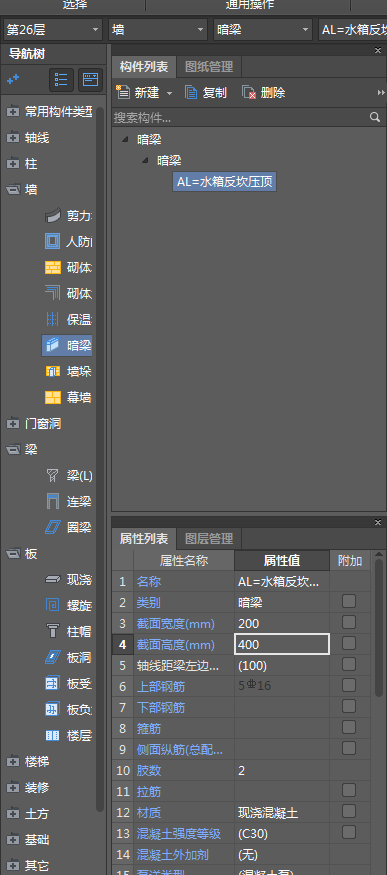
Task: Click the add-new plus icon in navigation tree
Action: [x=13, y=80]
